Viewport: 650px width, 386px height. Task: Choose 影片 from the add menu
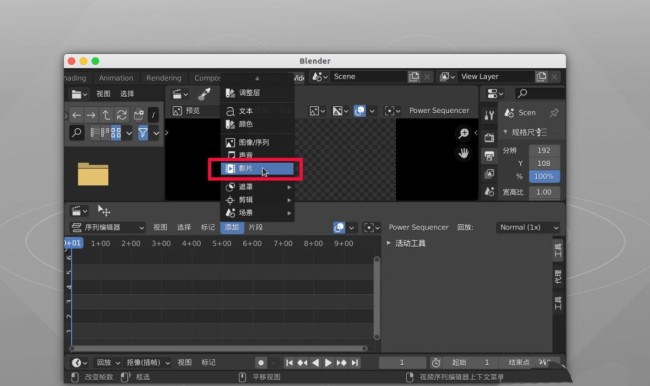[x=257, y=168]
